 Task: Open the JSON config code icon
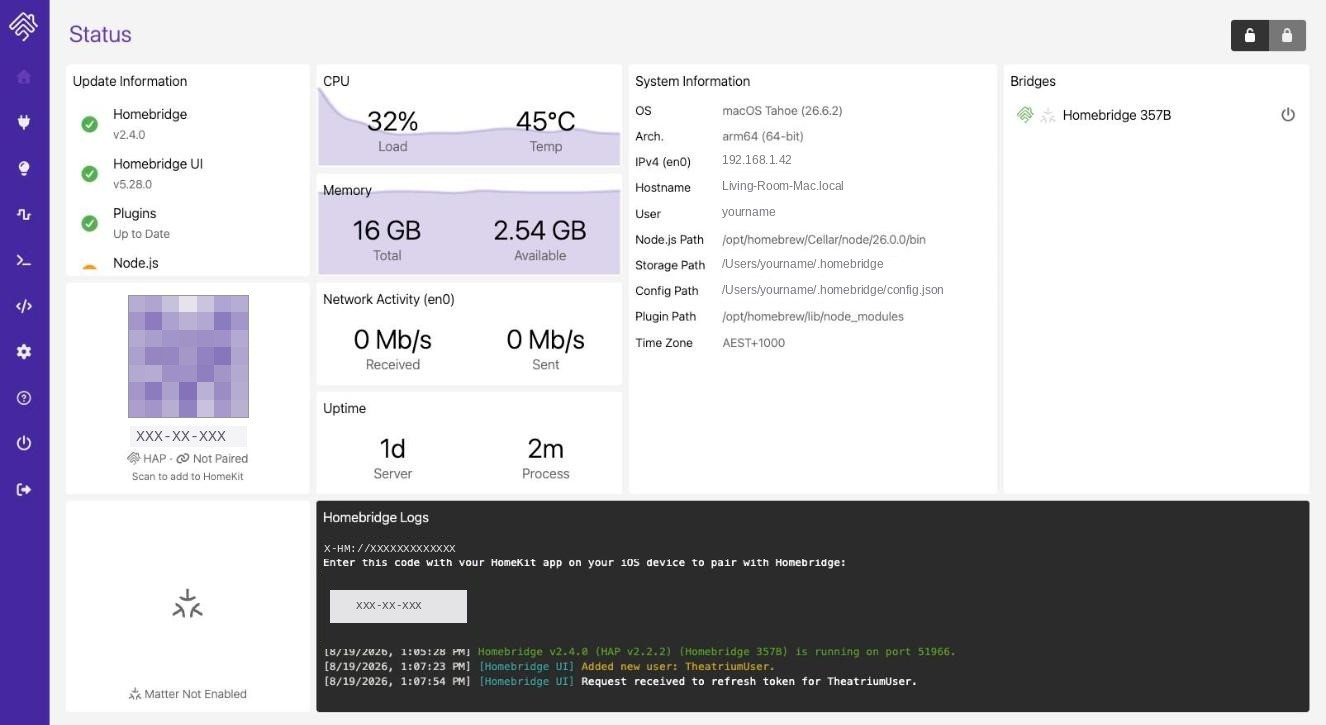click(24, 306)
